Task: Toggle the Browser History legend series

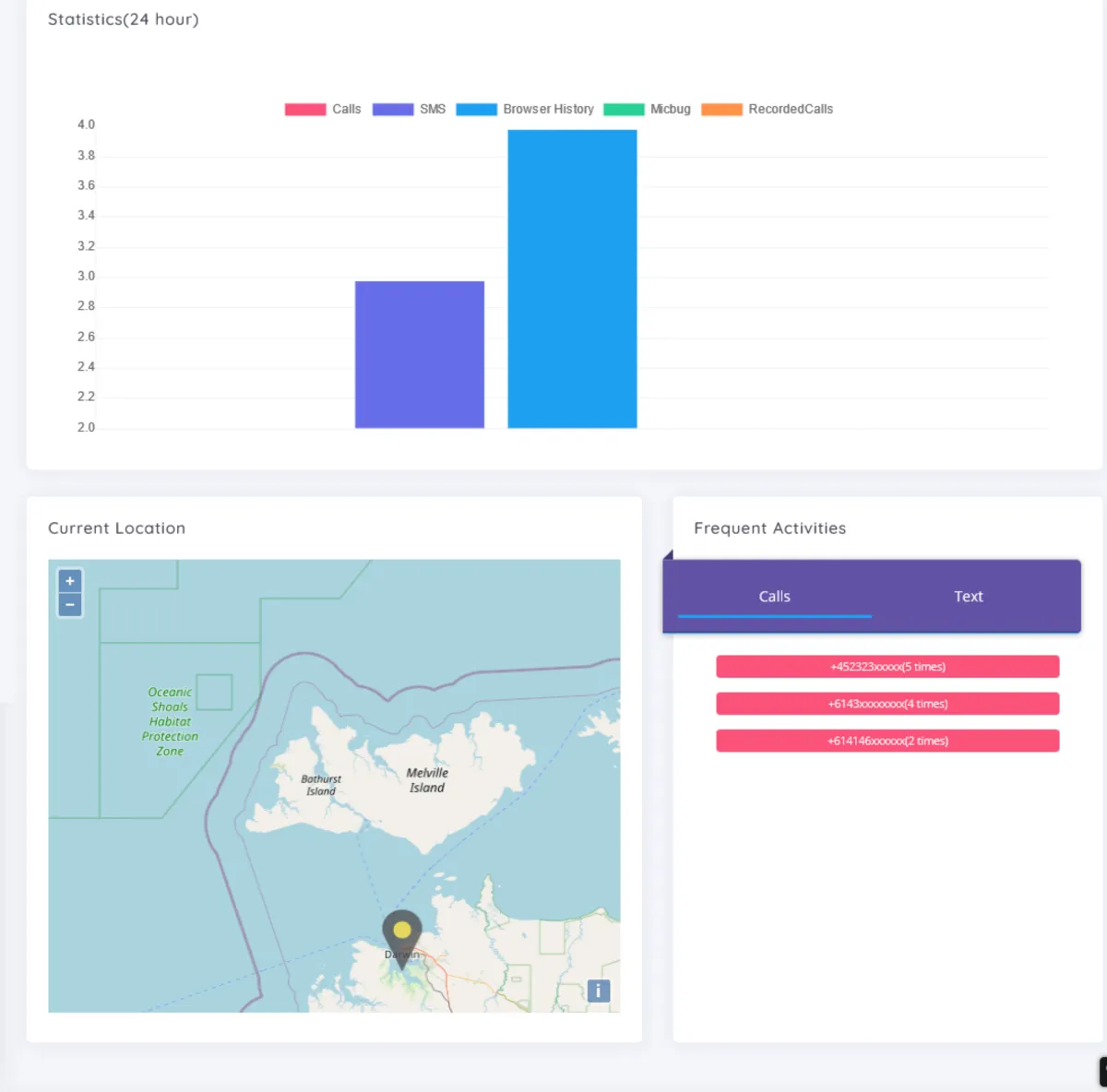Action: pyautogui.click(x=525, y=109)
